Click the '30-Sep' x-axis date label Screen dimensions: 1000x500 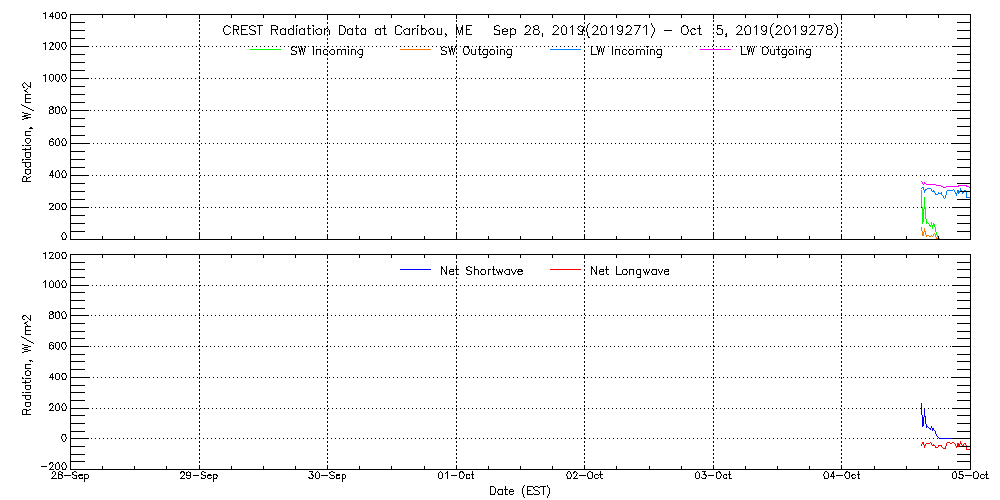click(327, 478)
